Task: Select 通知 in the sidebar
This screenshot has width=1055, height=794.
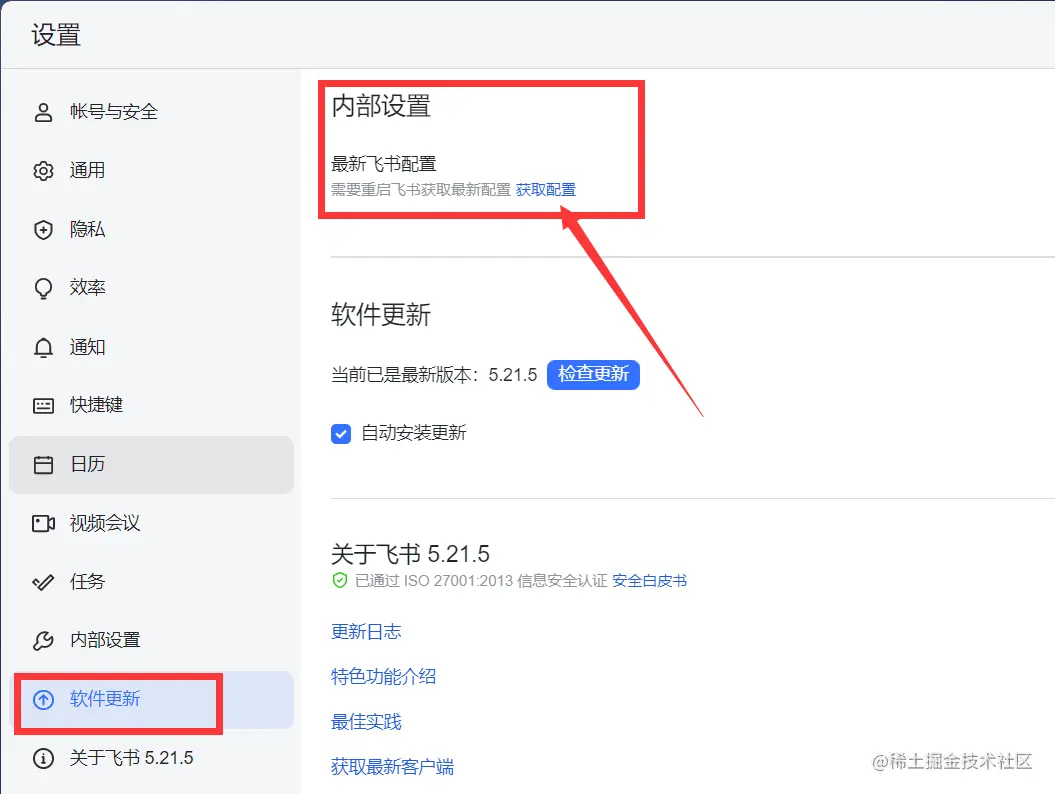Action: (151, 347)
